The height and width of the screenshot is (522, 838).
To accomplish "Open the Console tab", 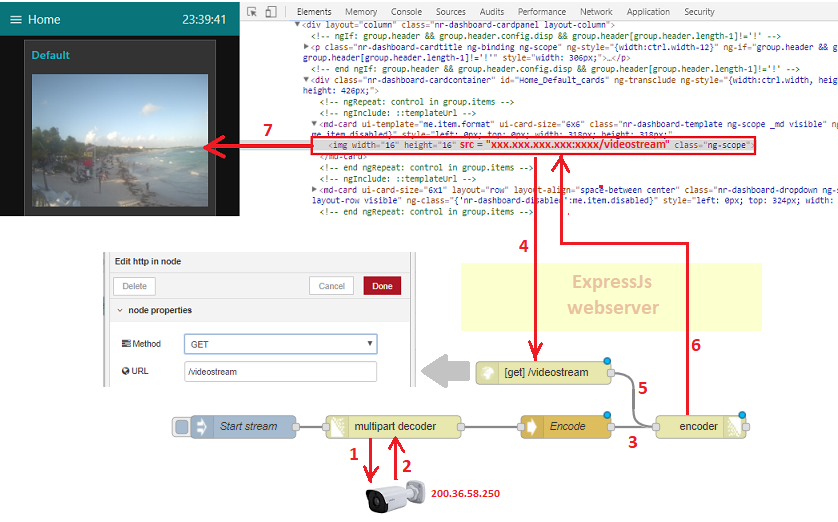I will [406, 12].
